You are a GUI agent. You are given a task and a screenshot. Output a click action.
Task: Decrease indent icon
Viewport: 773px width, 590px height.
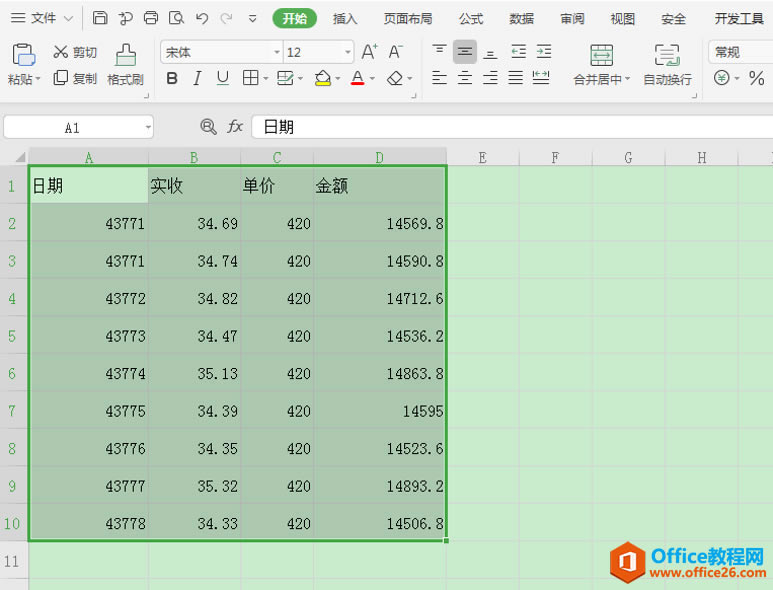[518, 51]
